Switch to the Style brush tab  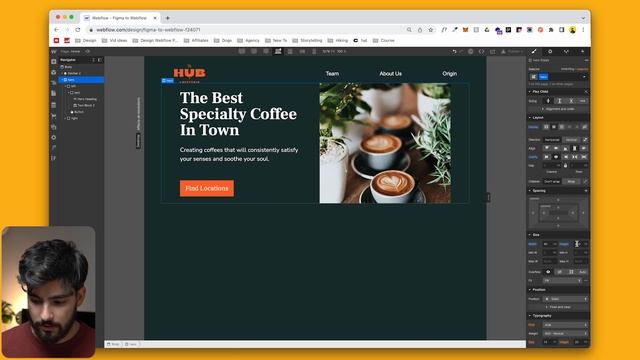click(534, 51)
